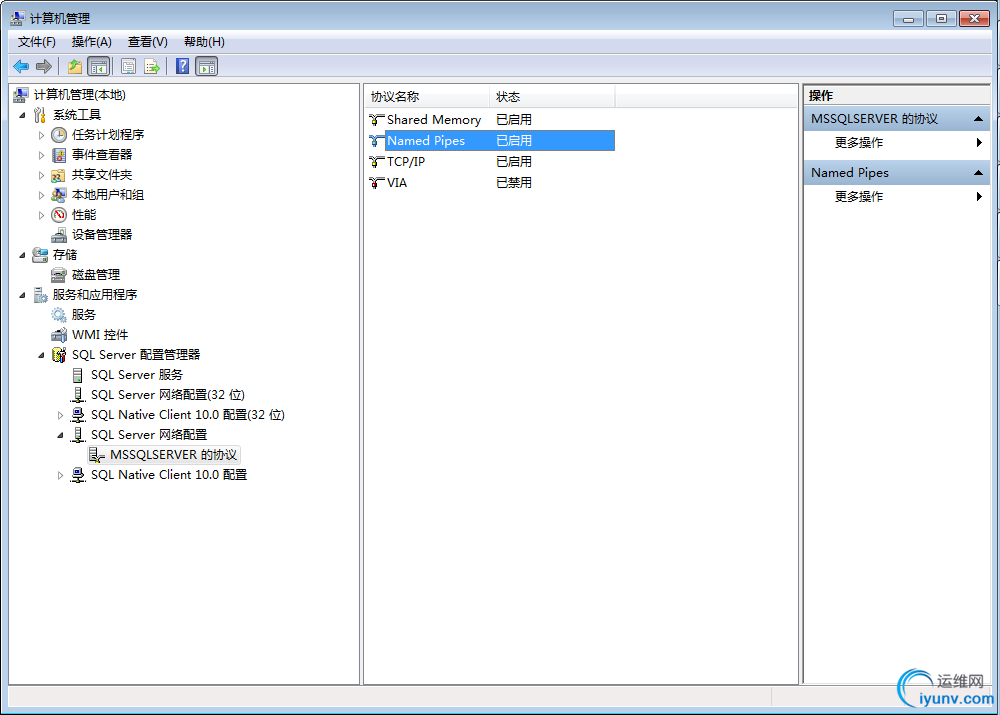
Task: Click the blue Help question mark icon
Action: (182, 66)
